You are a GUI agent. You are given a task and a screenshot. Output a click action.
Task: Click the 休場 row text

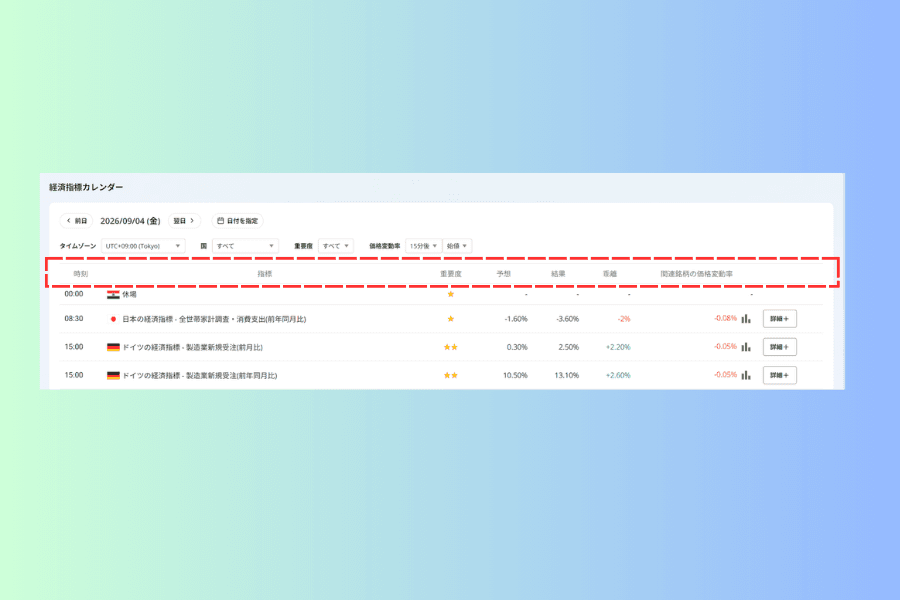[129, 295]
